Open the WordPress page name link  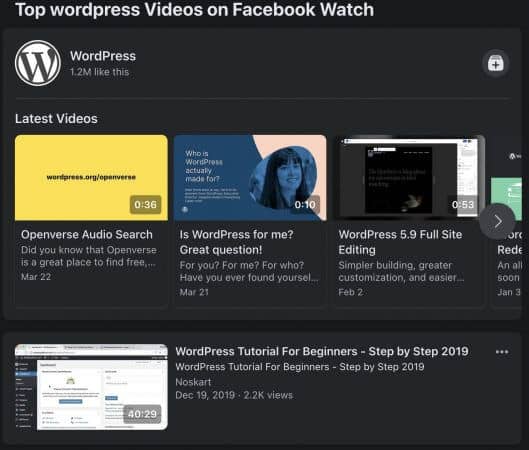tap(103, 56)
